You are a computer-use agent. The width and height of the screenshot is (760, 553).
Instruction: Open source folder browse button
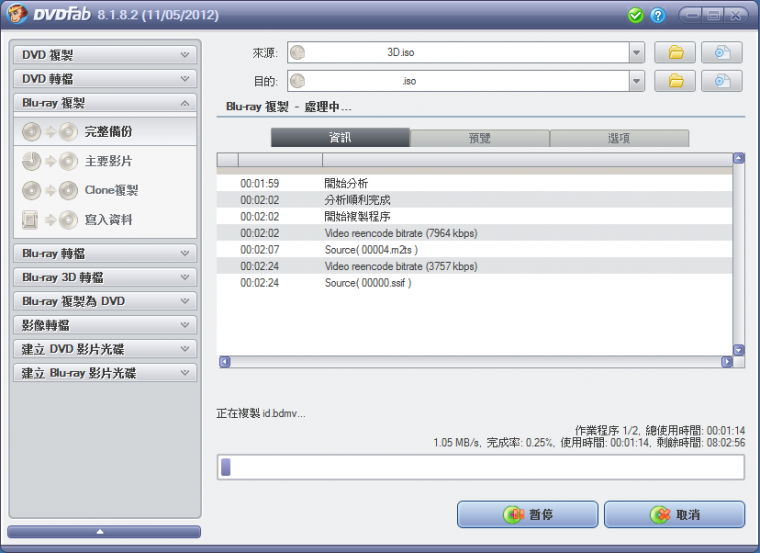point(675,52)
